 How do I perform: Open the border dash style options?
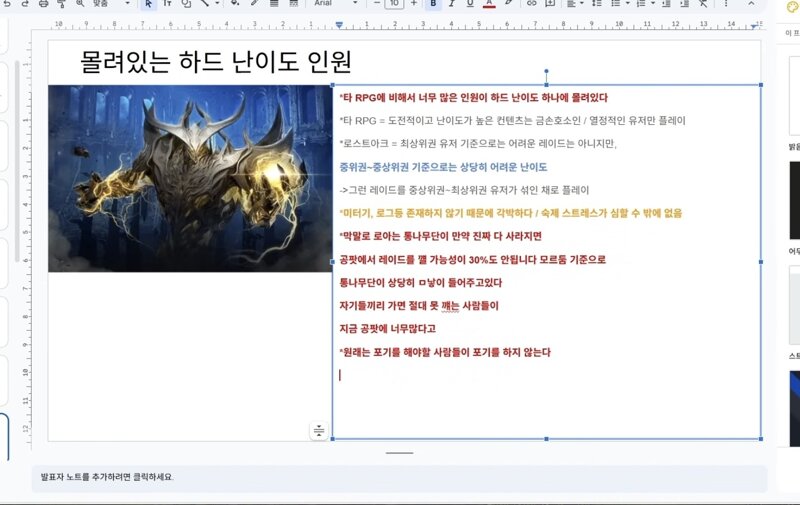pyautogui.click(x=293, y=4)
